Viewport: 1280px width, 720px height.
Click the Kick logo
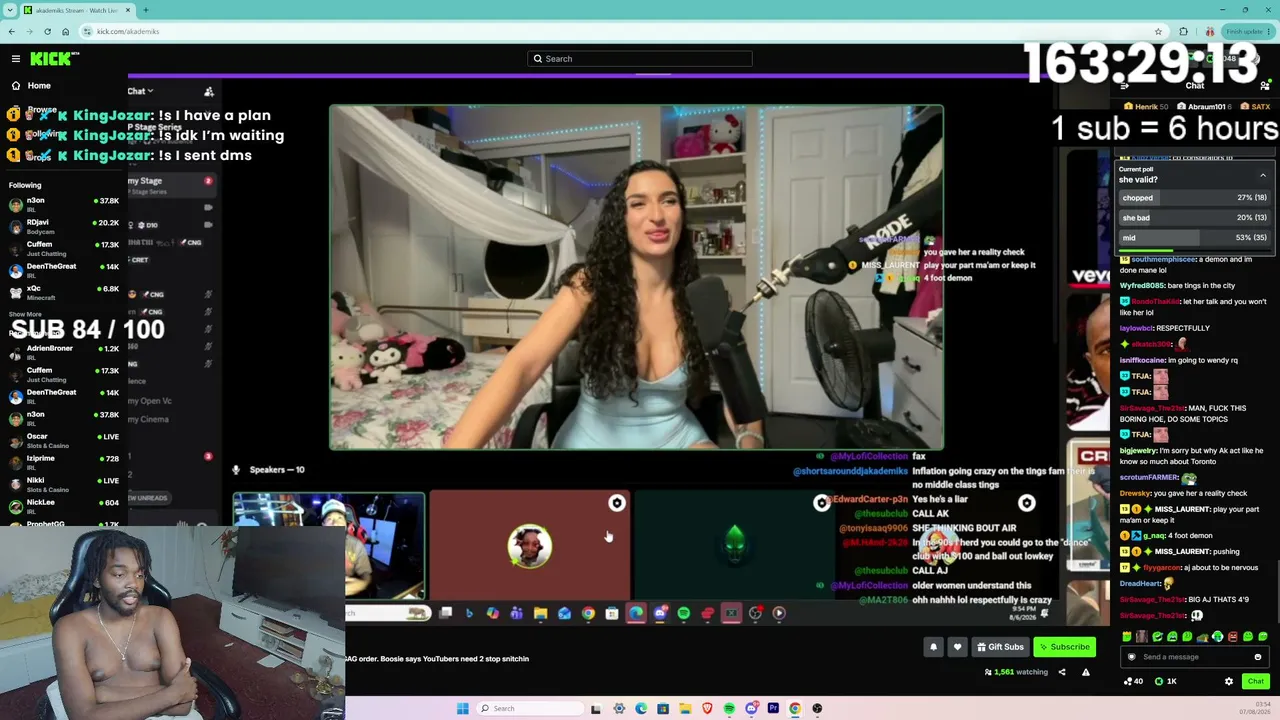pyautogui.click(x=50, y=59)
